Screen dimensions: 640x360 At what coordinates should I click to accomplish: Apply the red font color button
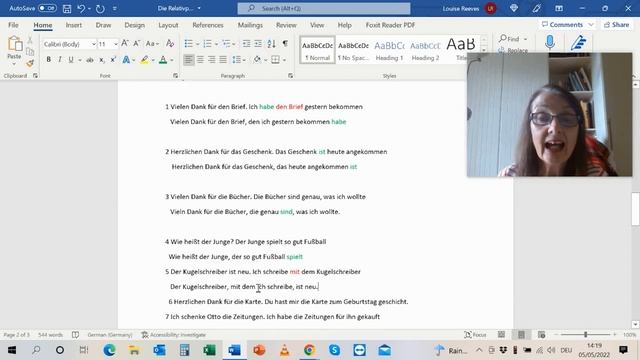click(163, 60)
